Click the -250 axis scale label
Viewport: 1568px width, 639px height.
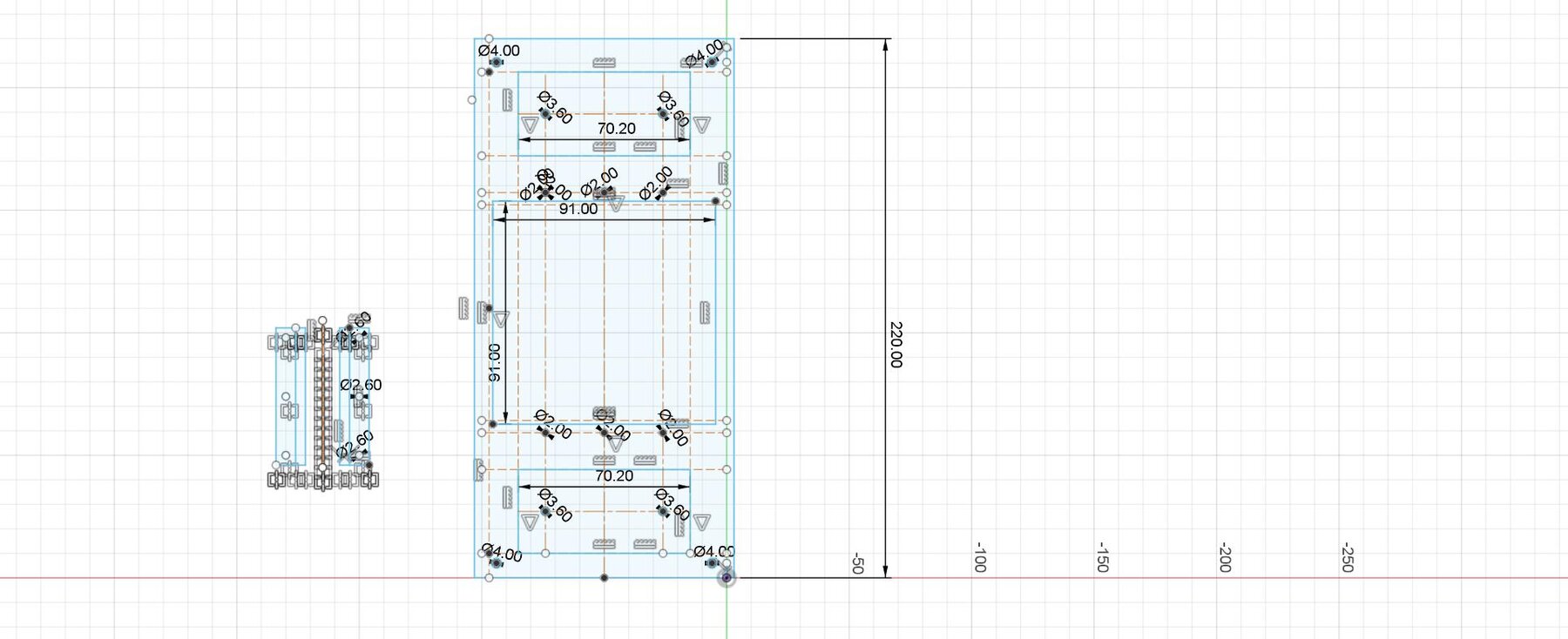coord(1347,558)
